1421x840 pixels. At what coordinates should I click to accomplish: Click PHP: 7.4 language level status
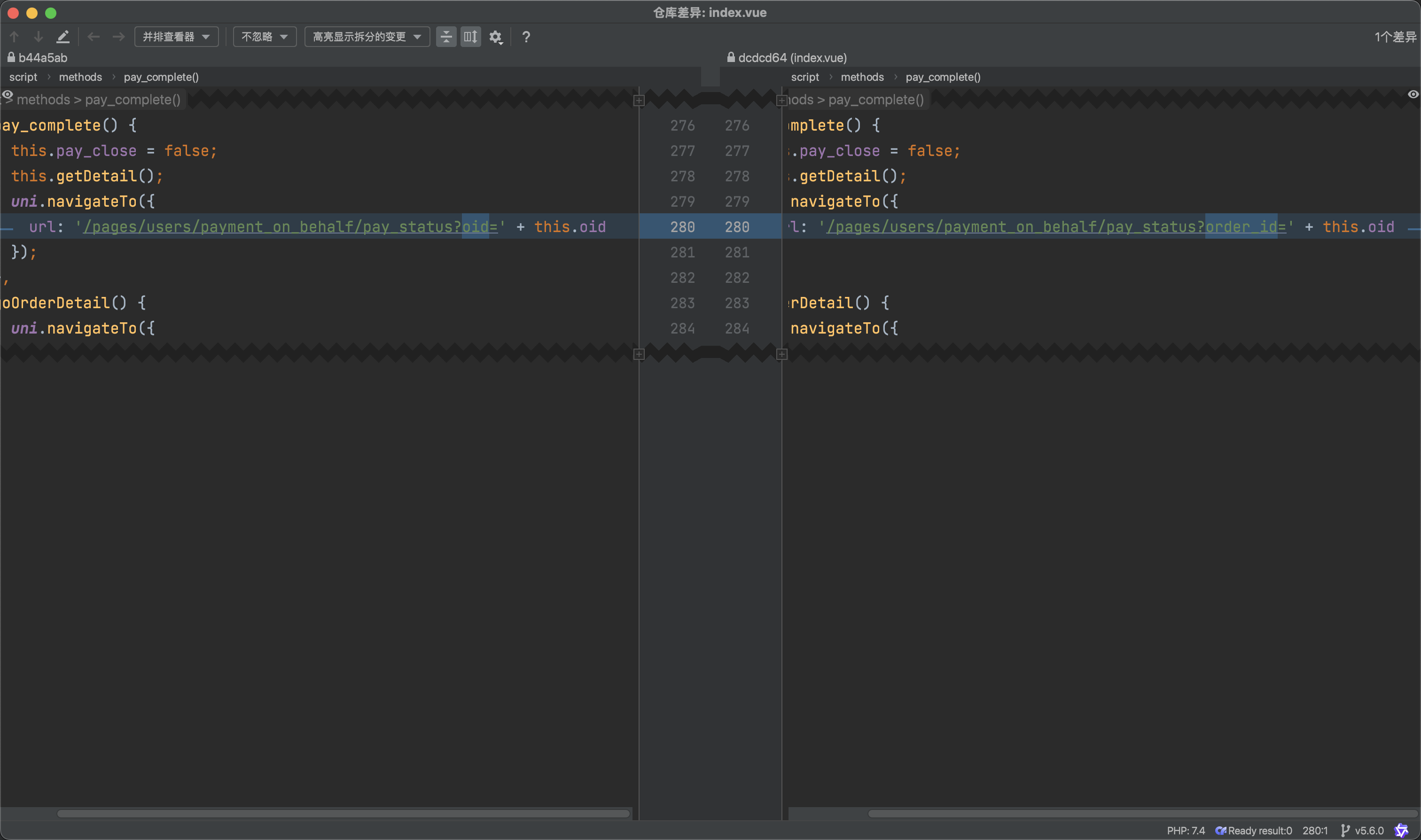[x=1186, y=831]
